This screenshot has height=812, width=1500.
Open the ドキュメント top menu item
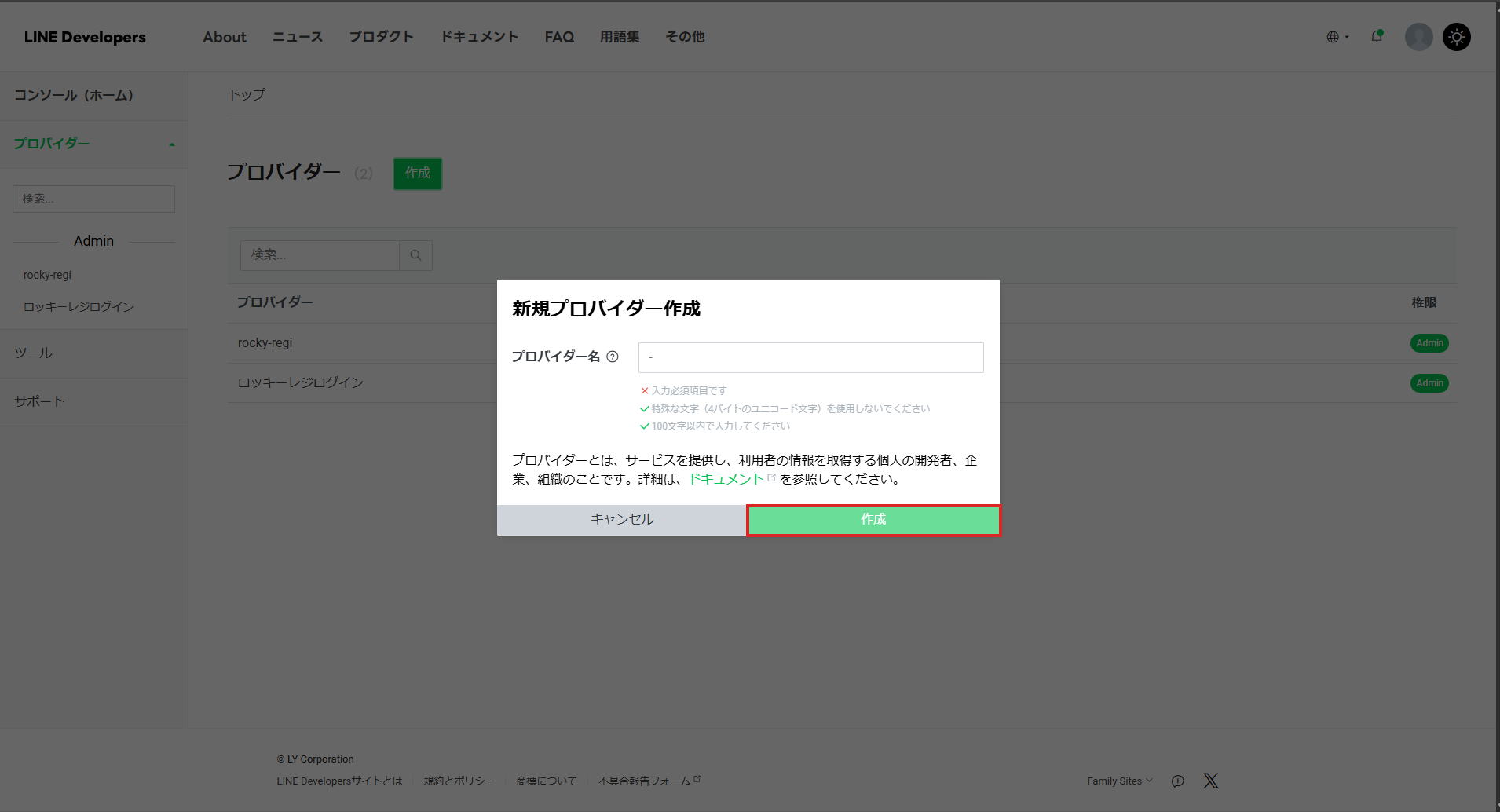pyautogui.click(x=479, y=37)
